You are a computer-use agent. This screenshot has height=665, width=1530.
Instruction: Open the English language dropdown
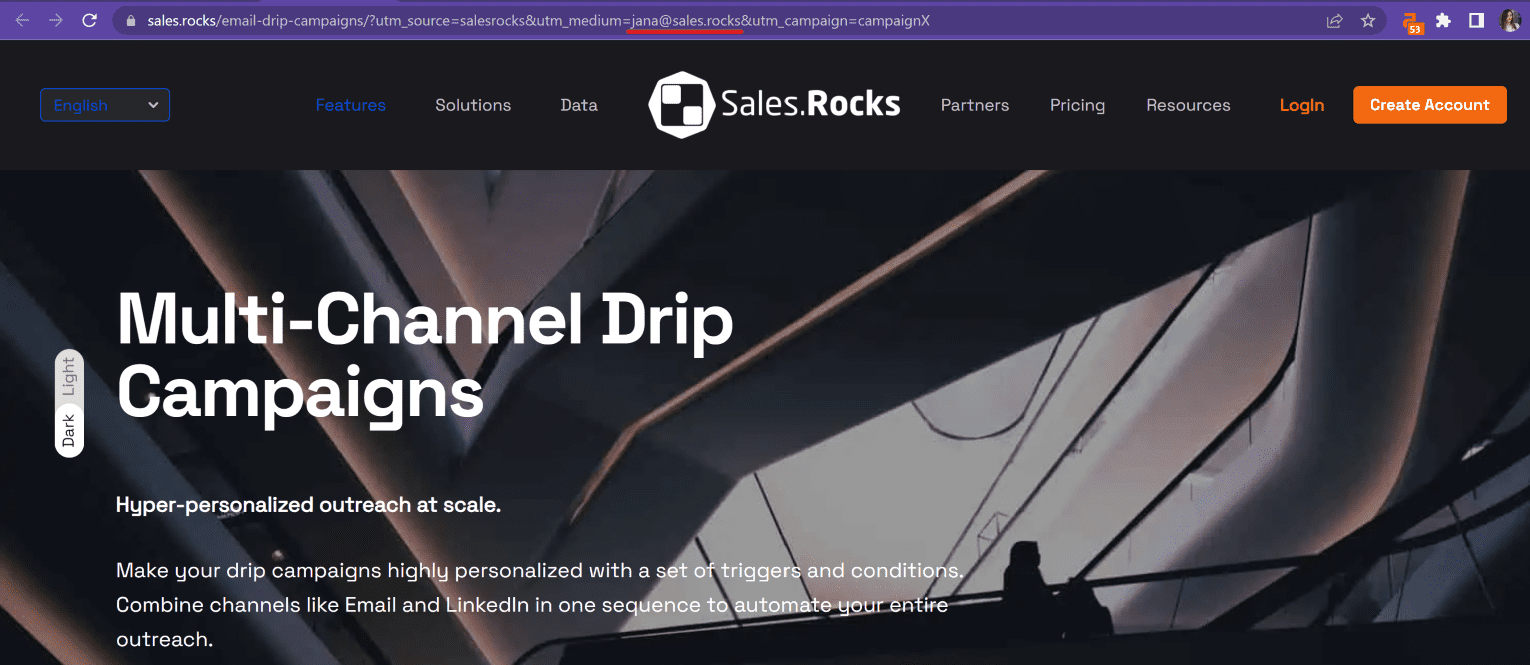(x=105, y=105)
